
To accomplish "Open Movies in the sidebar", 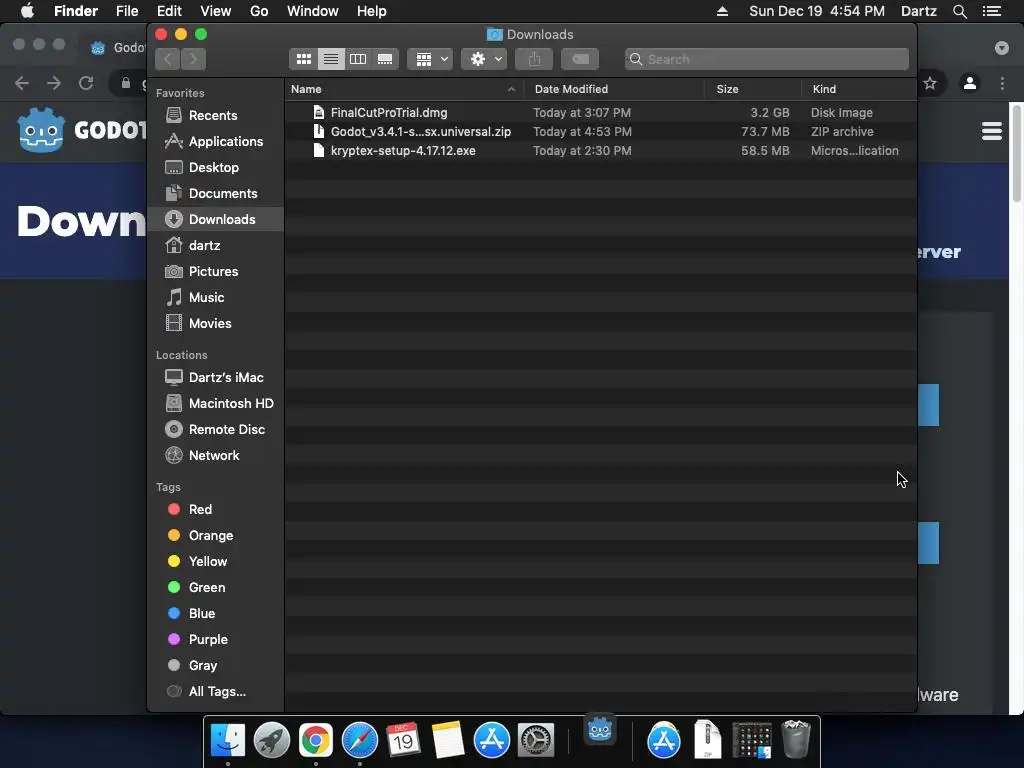I will click(x=215, y=323).
